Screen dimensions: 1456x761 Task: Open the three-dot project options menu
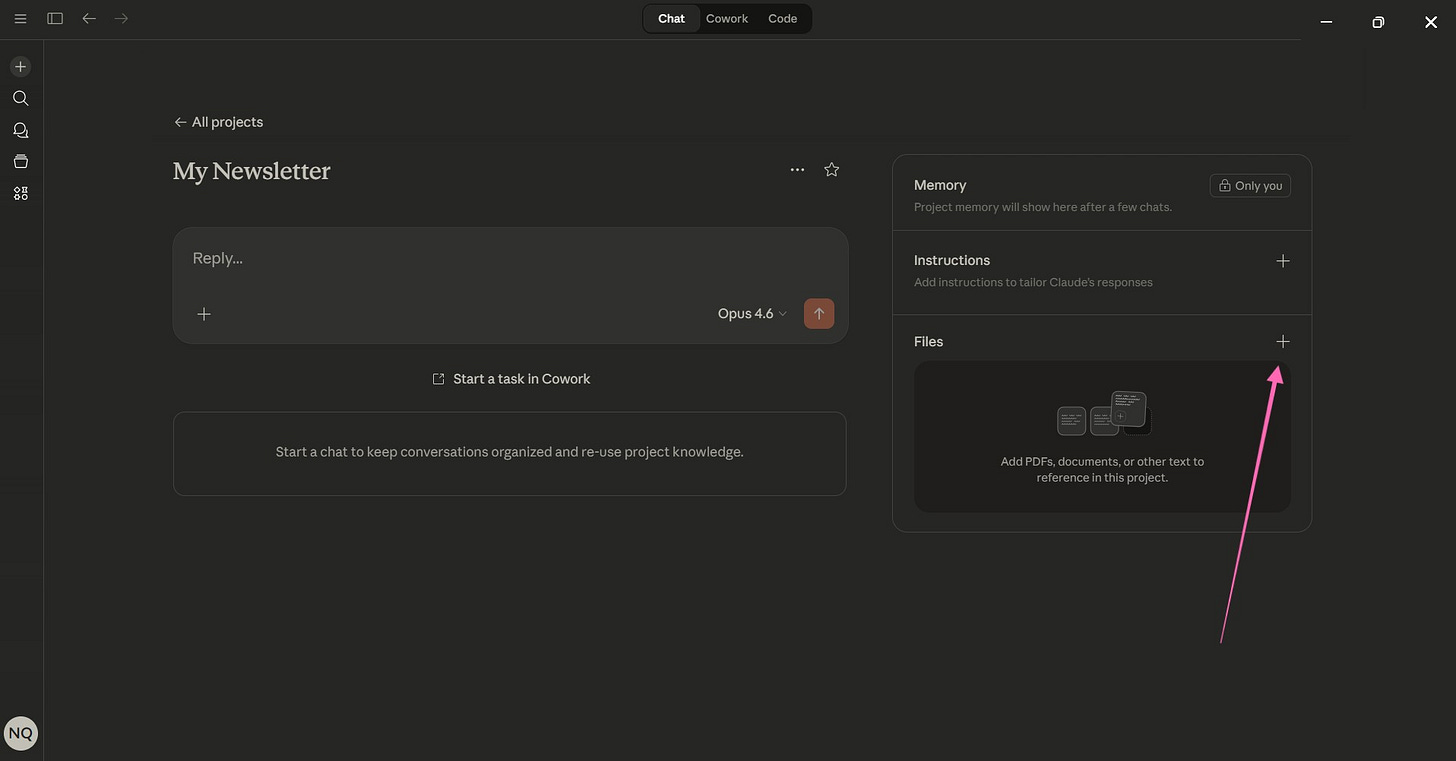797,170
